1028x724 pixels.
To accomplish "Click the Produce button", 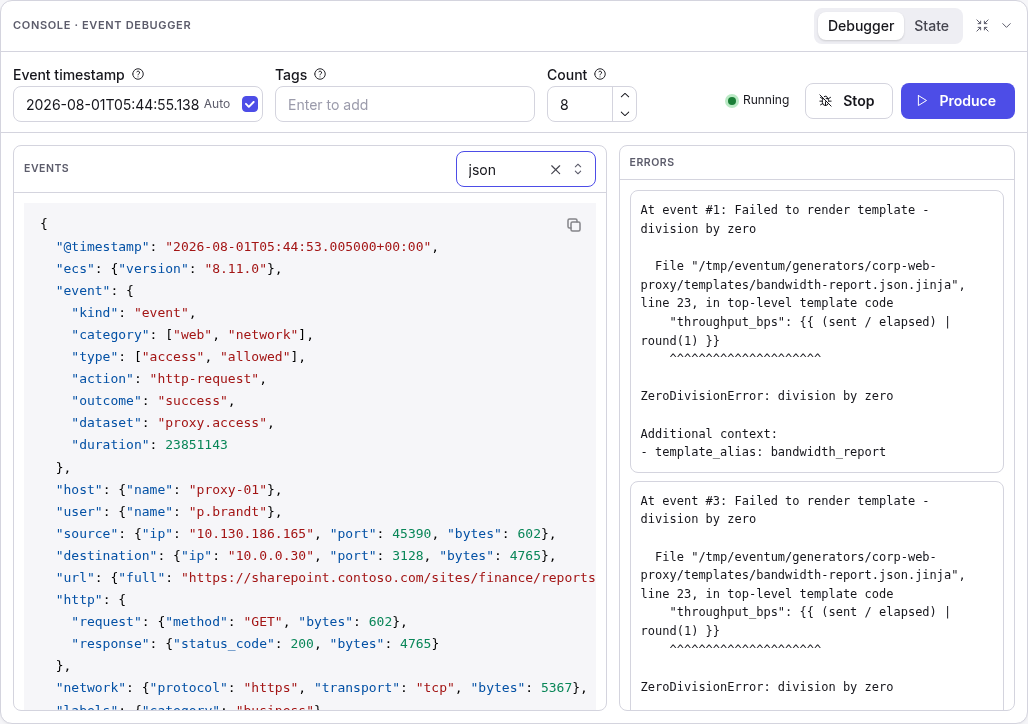I will point(957,101).
